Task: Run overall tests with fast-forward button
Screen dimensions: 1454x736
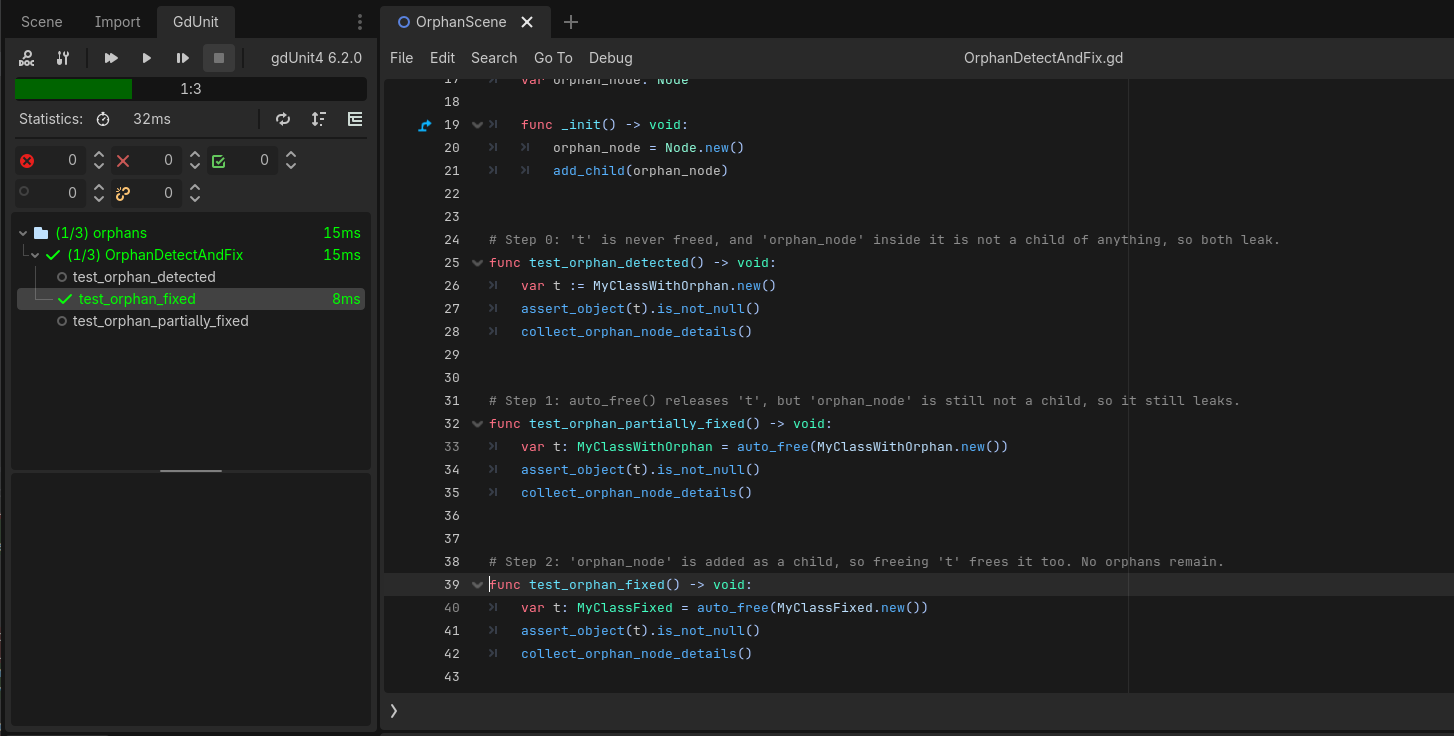Action: tap(112, 58)
